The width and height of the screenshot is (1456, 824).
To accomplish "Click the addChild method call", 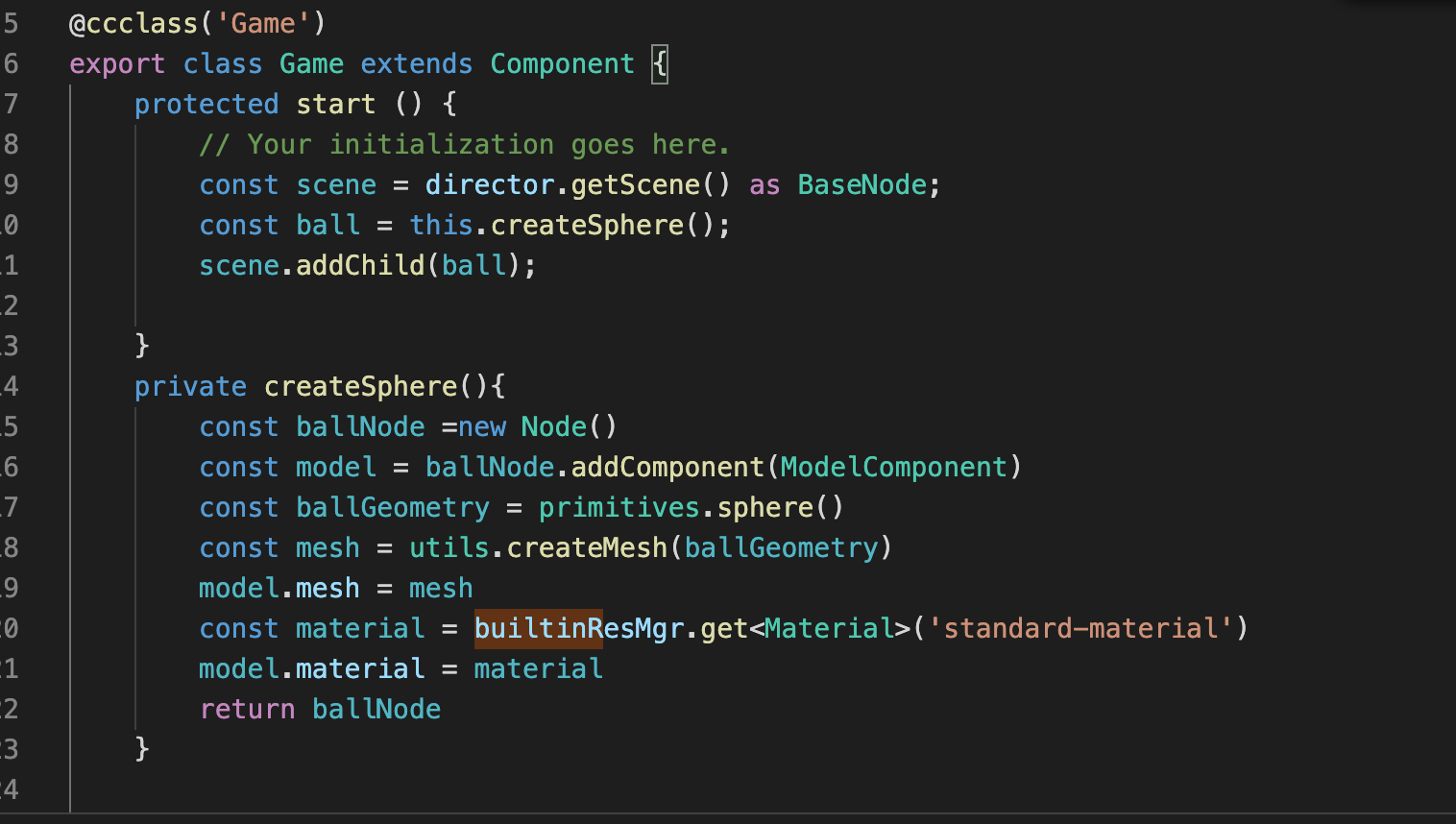I will click(359, 265).
